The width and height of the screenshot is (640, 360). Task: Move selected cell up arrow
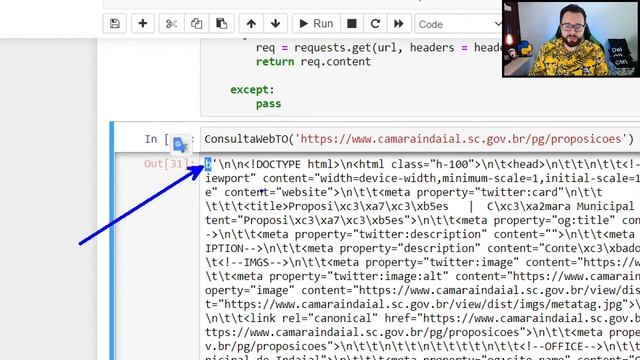(x=251, y=24)
